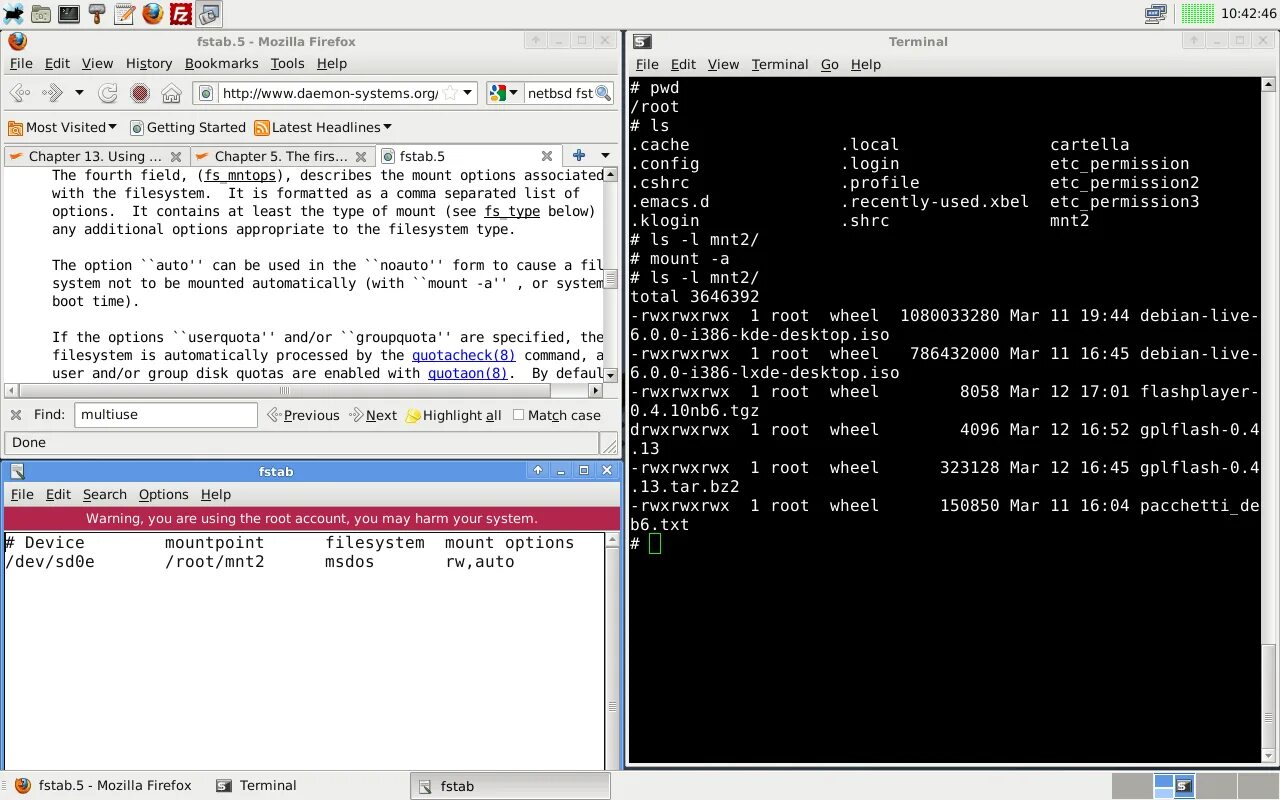Expand the Latest Headlines feed dropdown
Image resolution: width=1280 pixels, height=800 pixels.
(x=323, y=127)
